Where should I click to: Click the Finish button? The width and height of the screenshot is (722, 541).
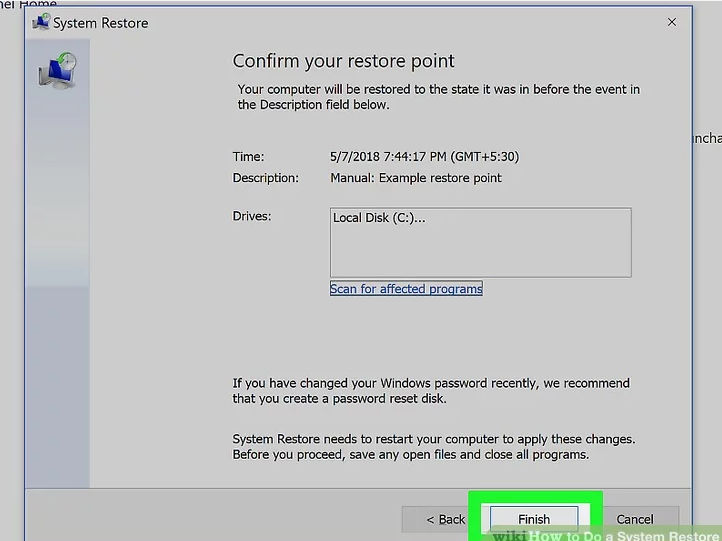(533, 519)
